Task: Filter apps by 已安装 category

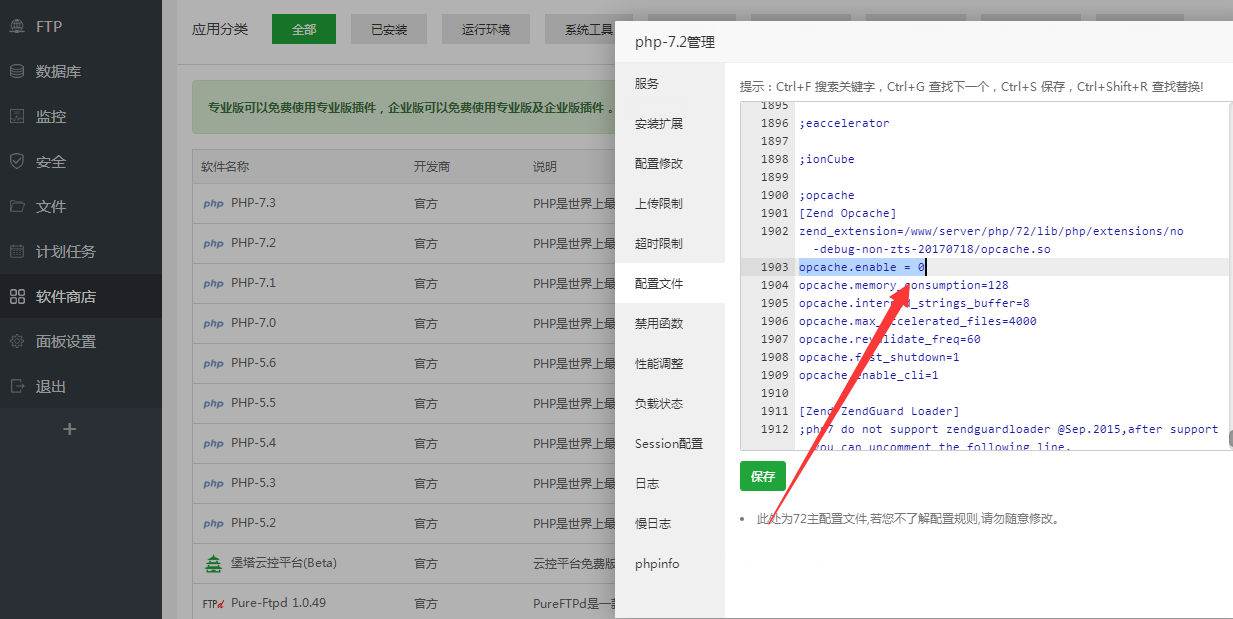Action: [389, 30]
